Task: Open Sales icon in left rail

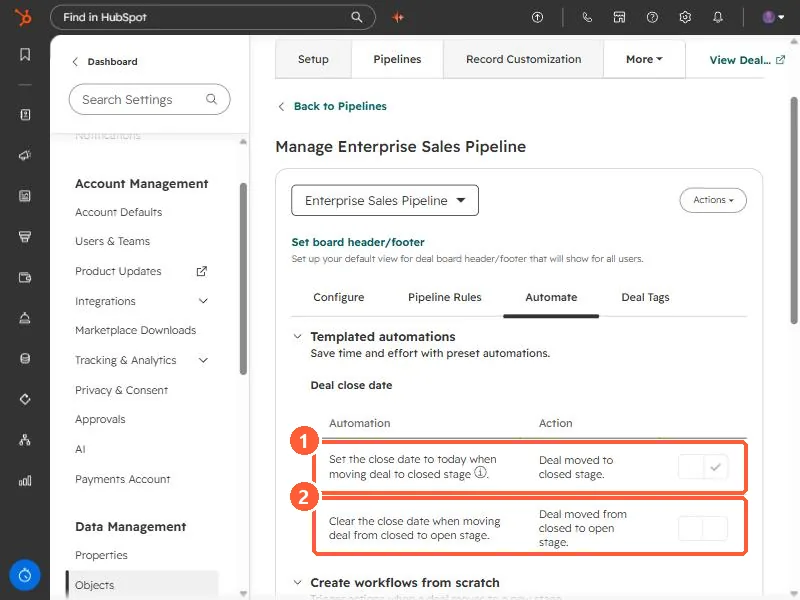Action: [25, 236]
